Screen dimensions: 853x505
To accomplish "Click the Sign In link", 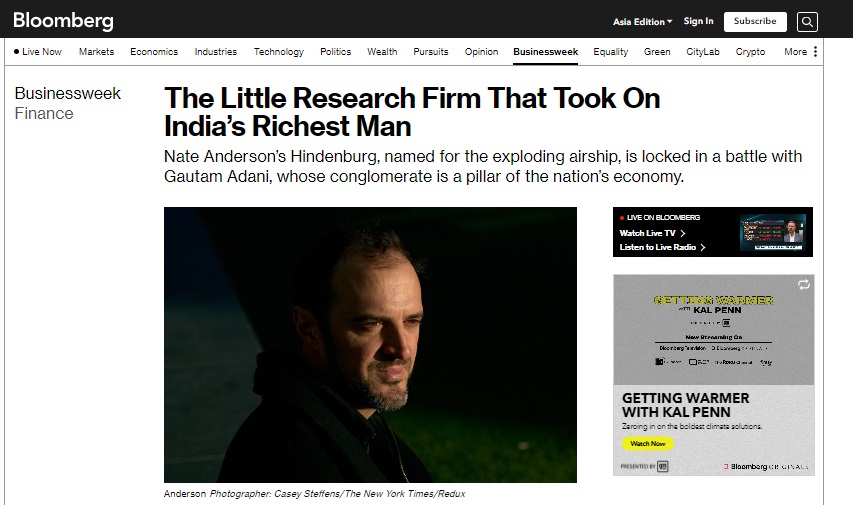I will tap(698, 21).
